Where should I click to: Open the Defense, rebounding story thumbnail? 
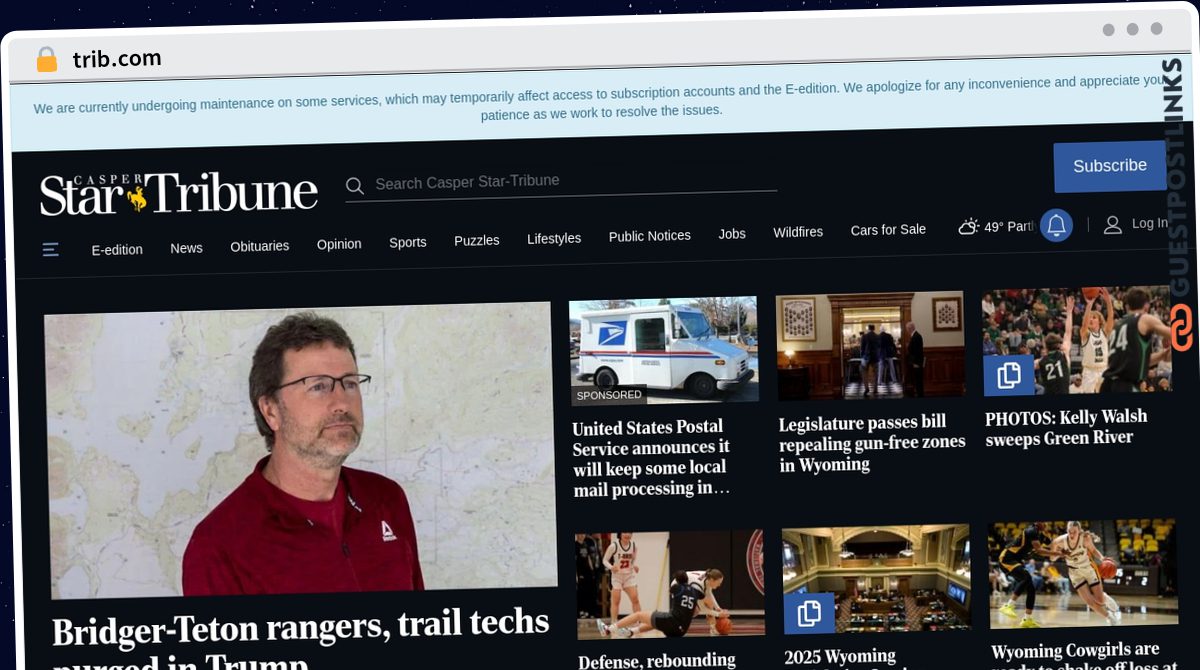(x=669, y=585)
